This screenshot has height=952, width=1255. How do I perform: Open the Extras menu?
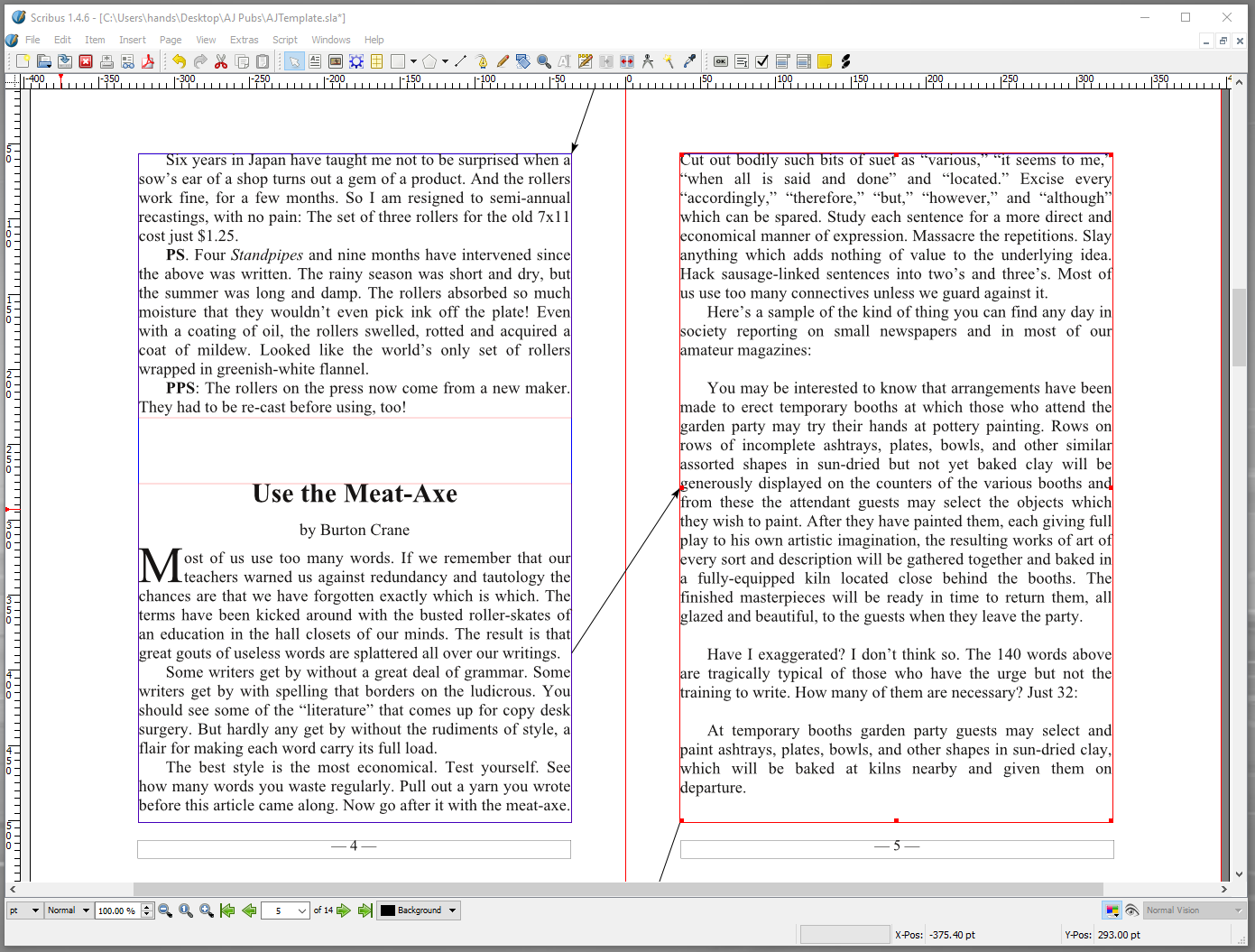(244, 40)
